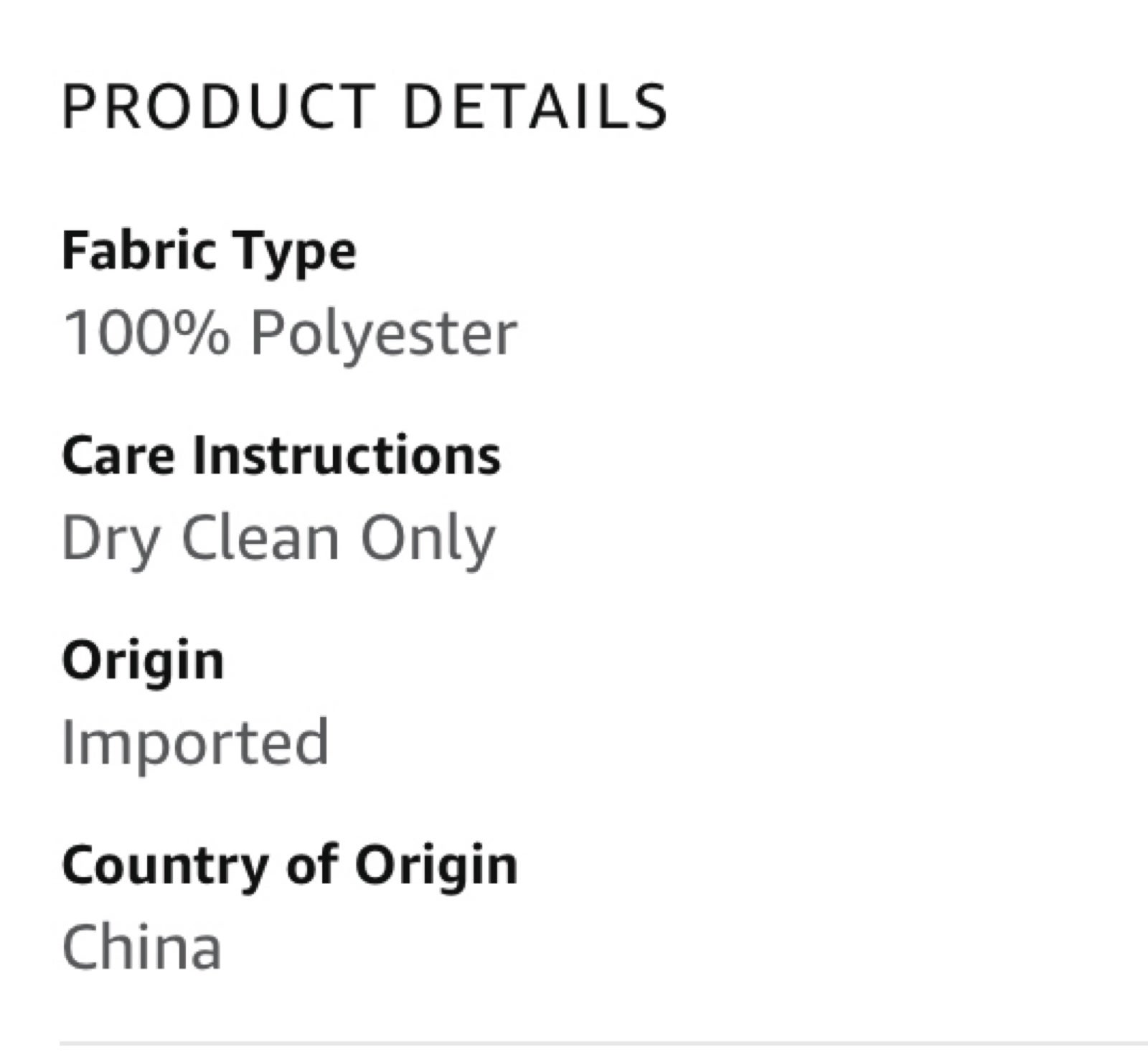Click the China value text

click(142, 947)
